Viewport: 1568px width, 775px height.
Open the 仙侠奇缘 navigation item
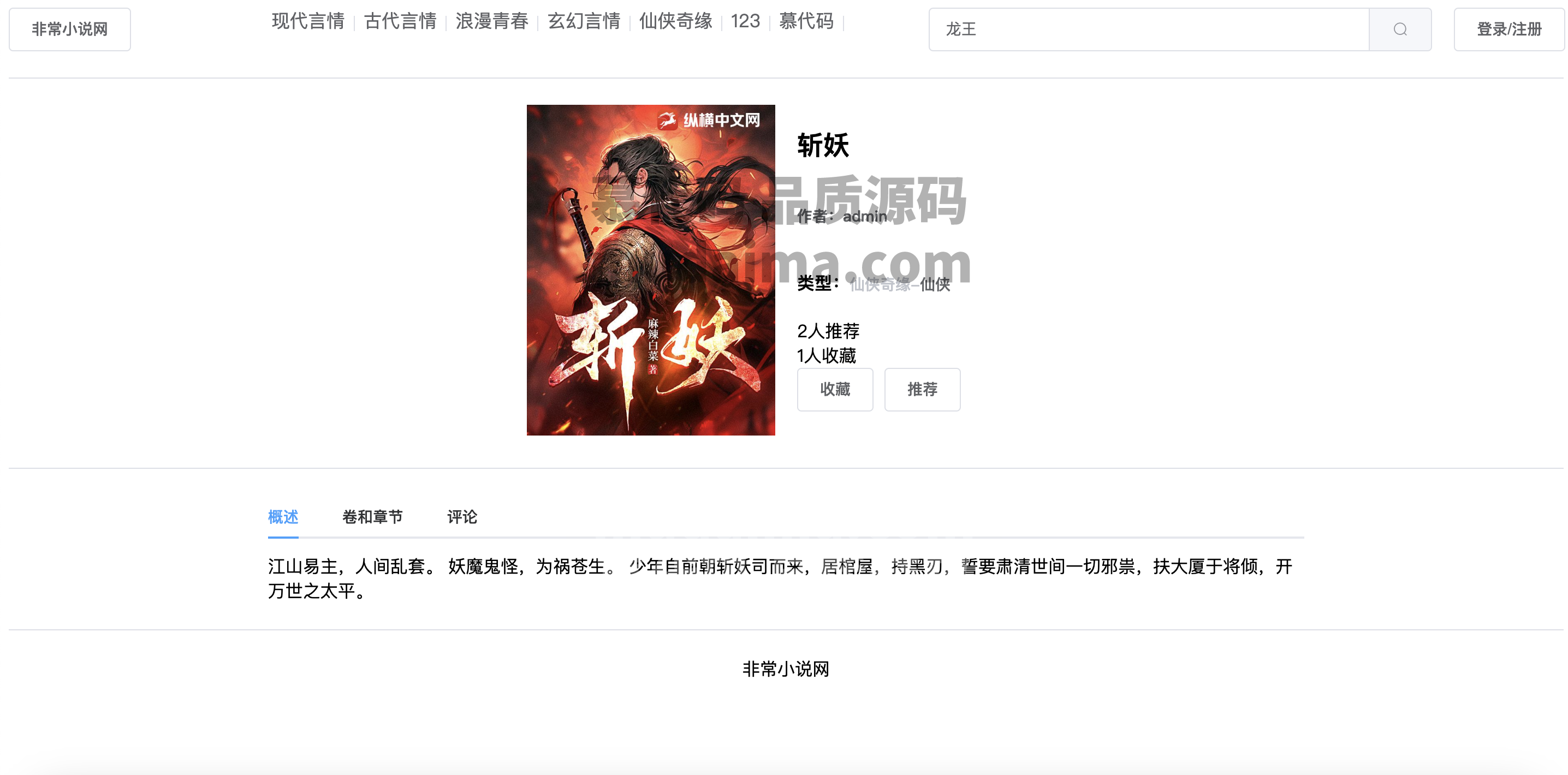676,21
